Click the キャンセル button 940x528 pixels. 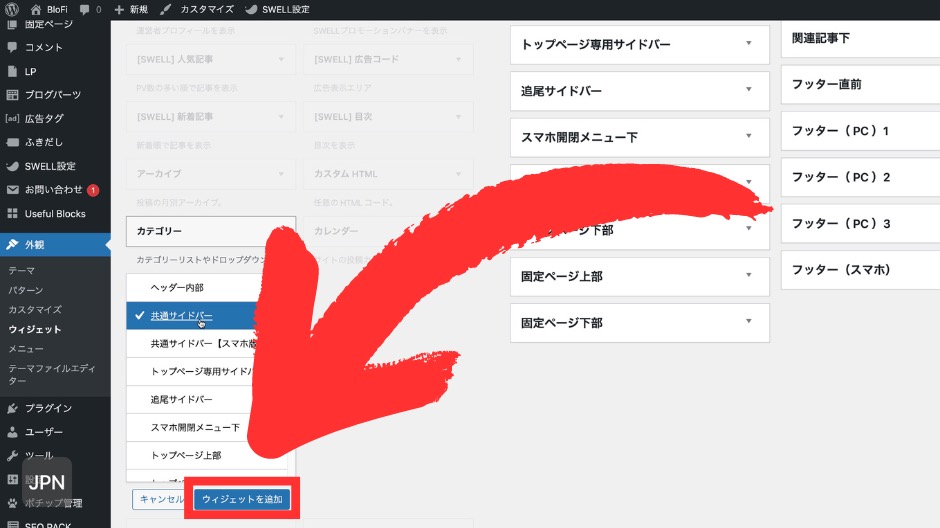pyautogui.click(x=161, y=499)
